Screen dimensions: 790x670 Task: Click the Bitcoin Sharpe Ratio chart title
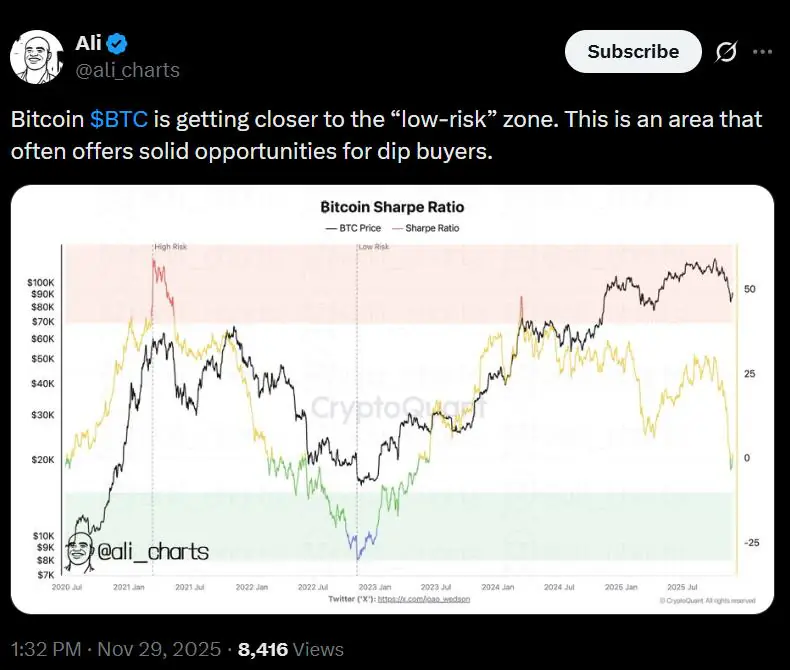(392, 208)
